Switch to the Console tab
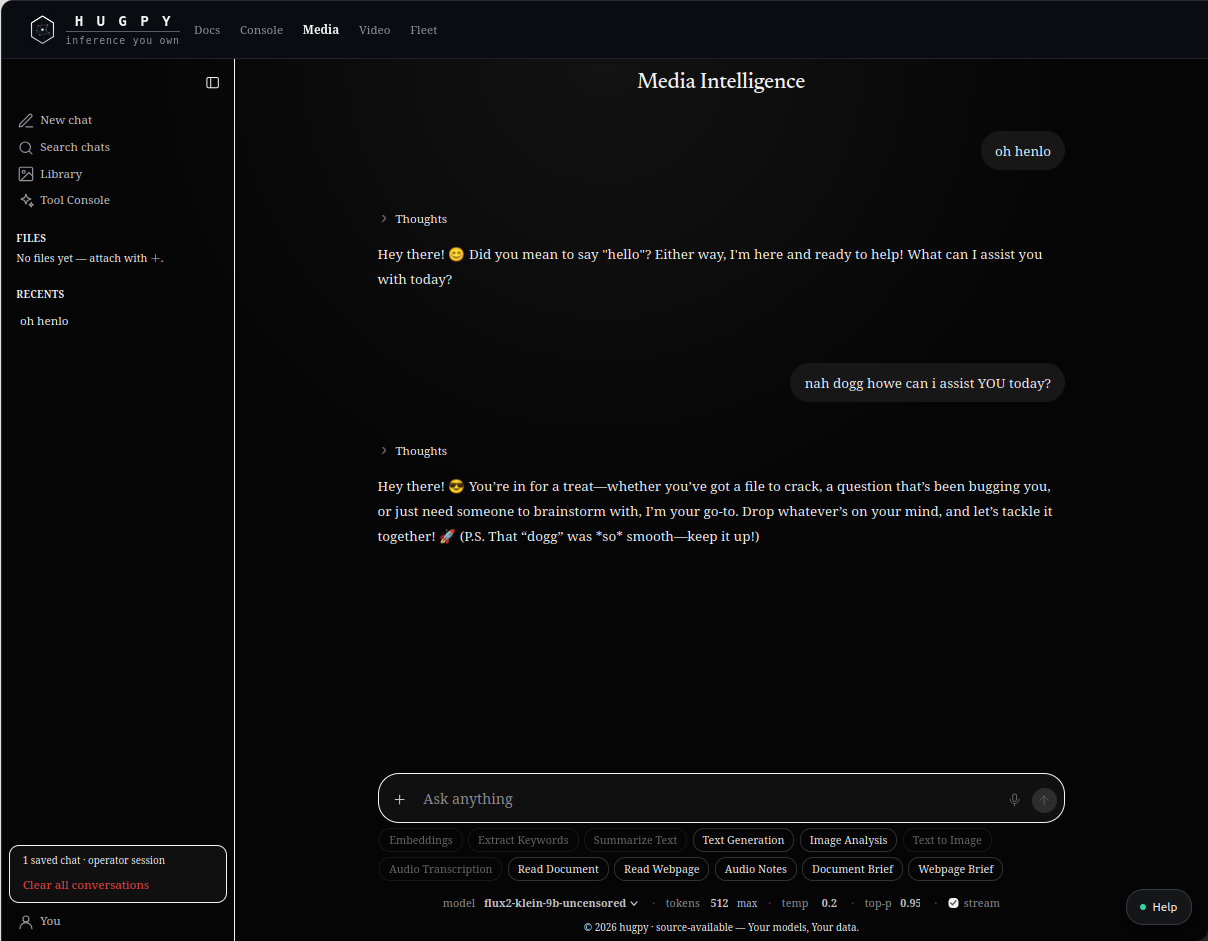This screenshot has height=941, width=1208. click(261, 30)
